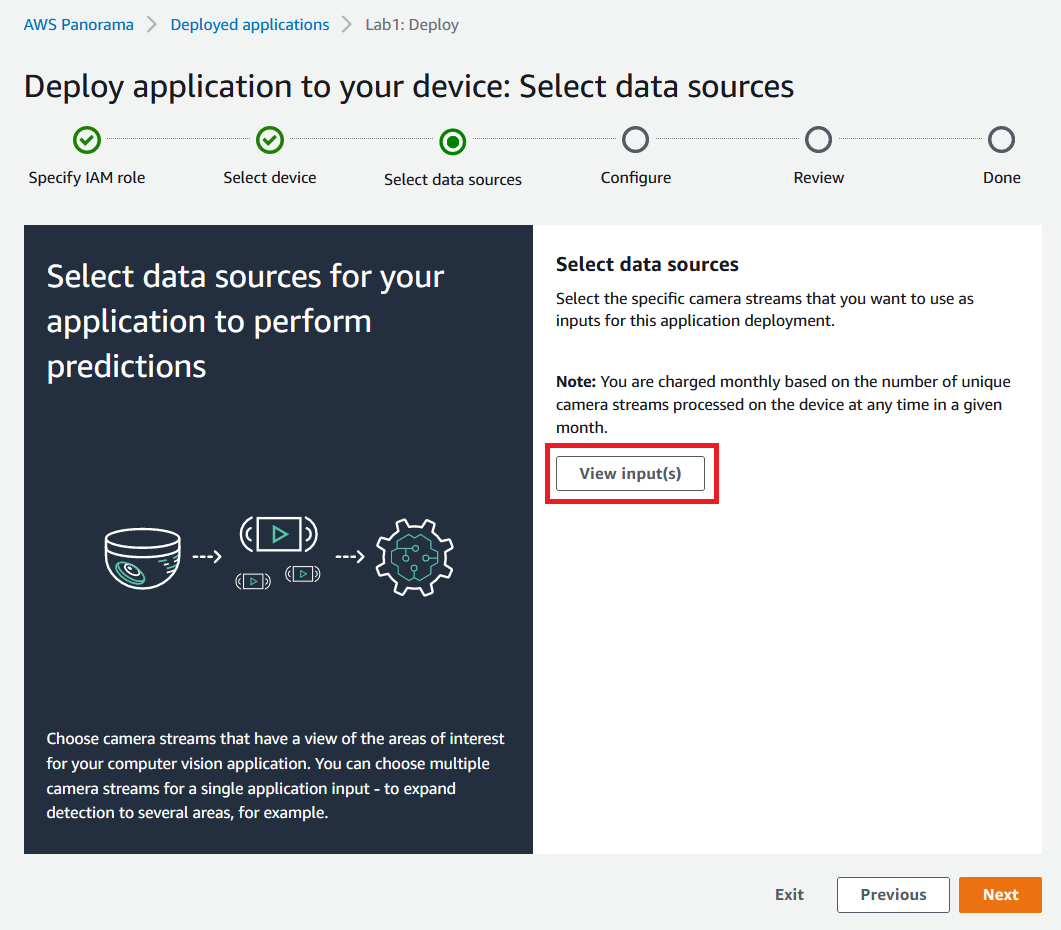Click the Review step label
Image resolution: width=1061 pixels, height=930 pixels.
[x=819, y=177]
